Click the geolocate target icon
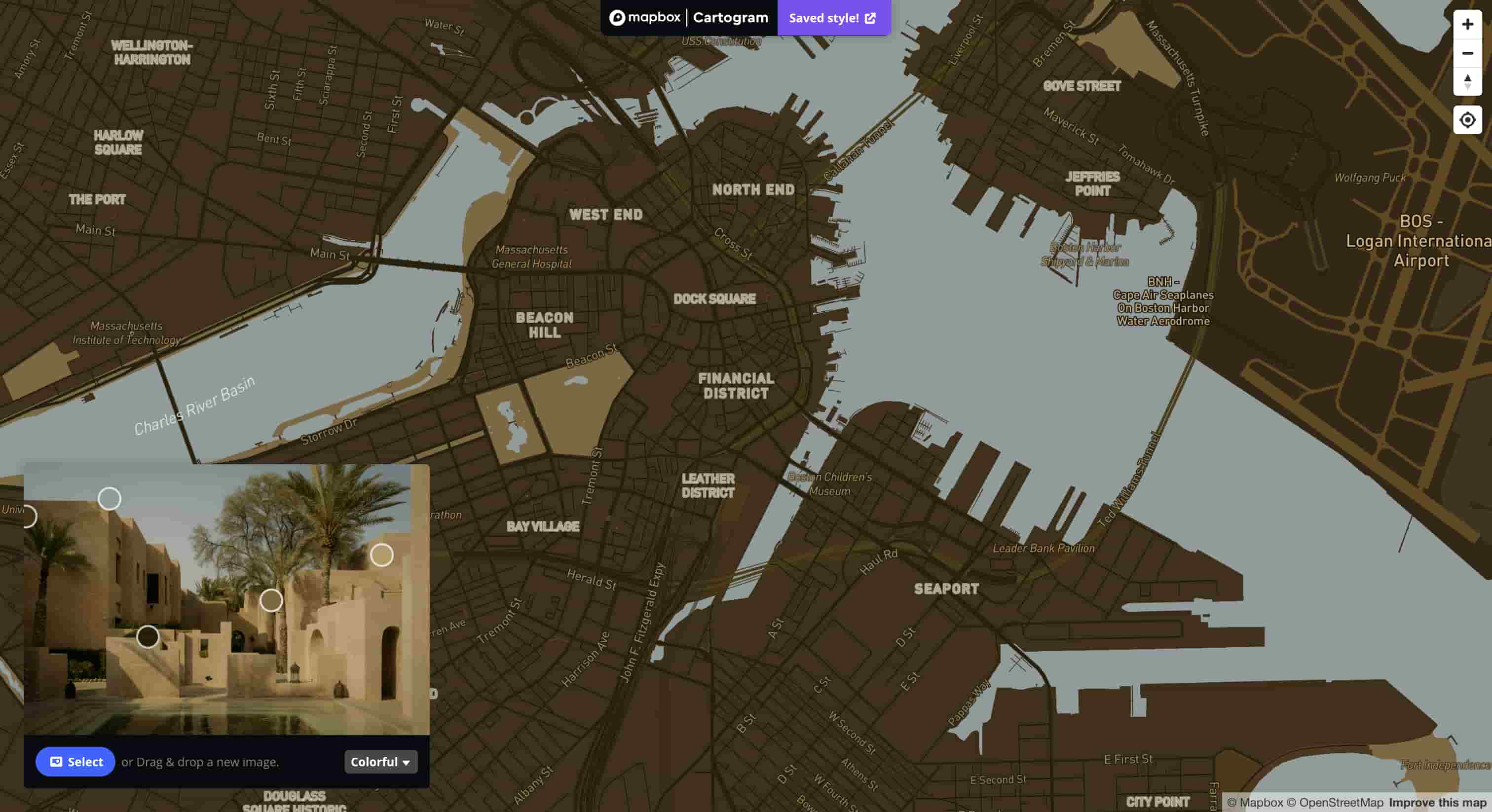Image resolution: width=1492 pixels, height=812 pixels. point(1467,120)
